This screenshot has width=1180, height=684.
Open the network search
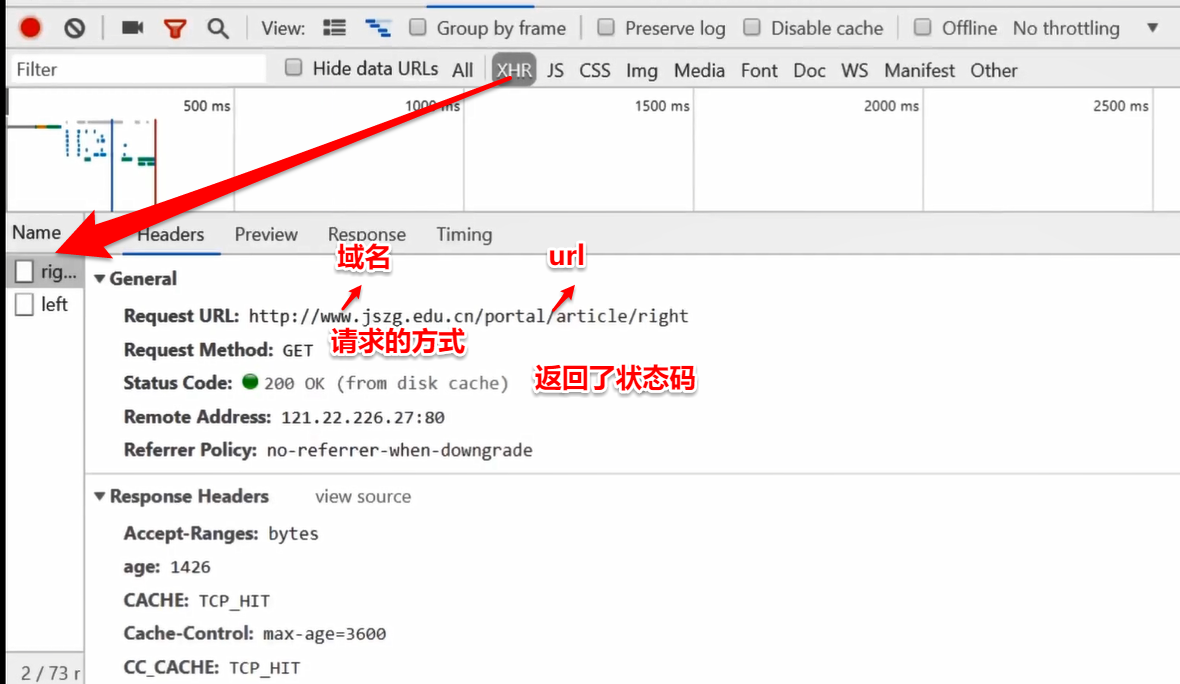coord(218,27)
